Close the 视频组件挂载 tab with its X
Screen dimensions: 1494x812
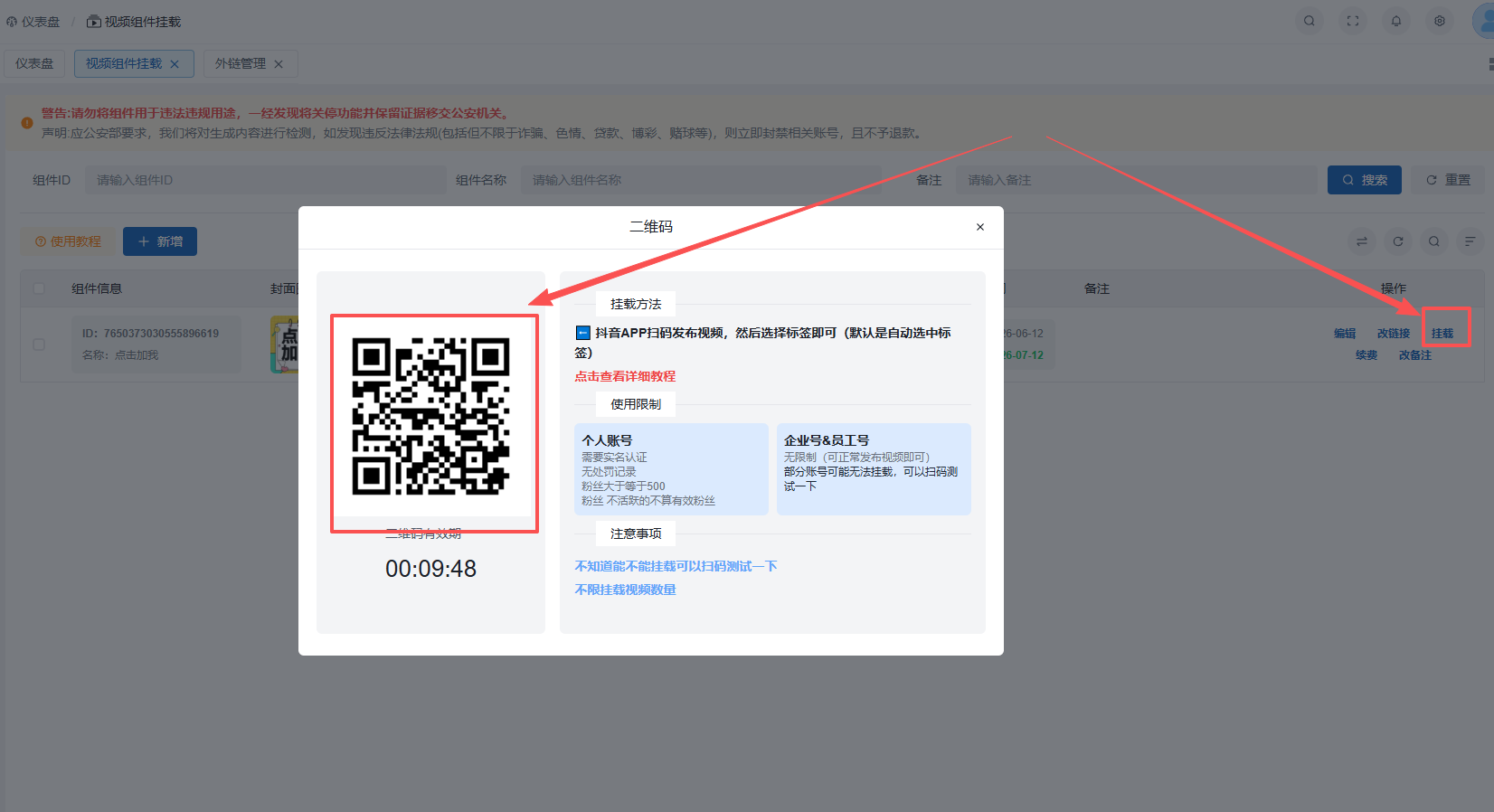click(x=175, y=64)
